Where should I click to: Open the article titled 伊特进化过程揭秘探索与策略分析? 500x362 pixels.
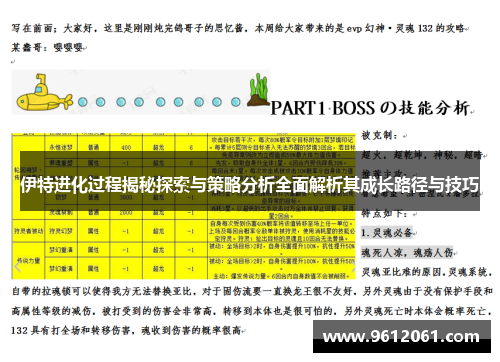[250, 185]
